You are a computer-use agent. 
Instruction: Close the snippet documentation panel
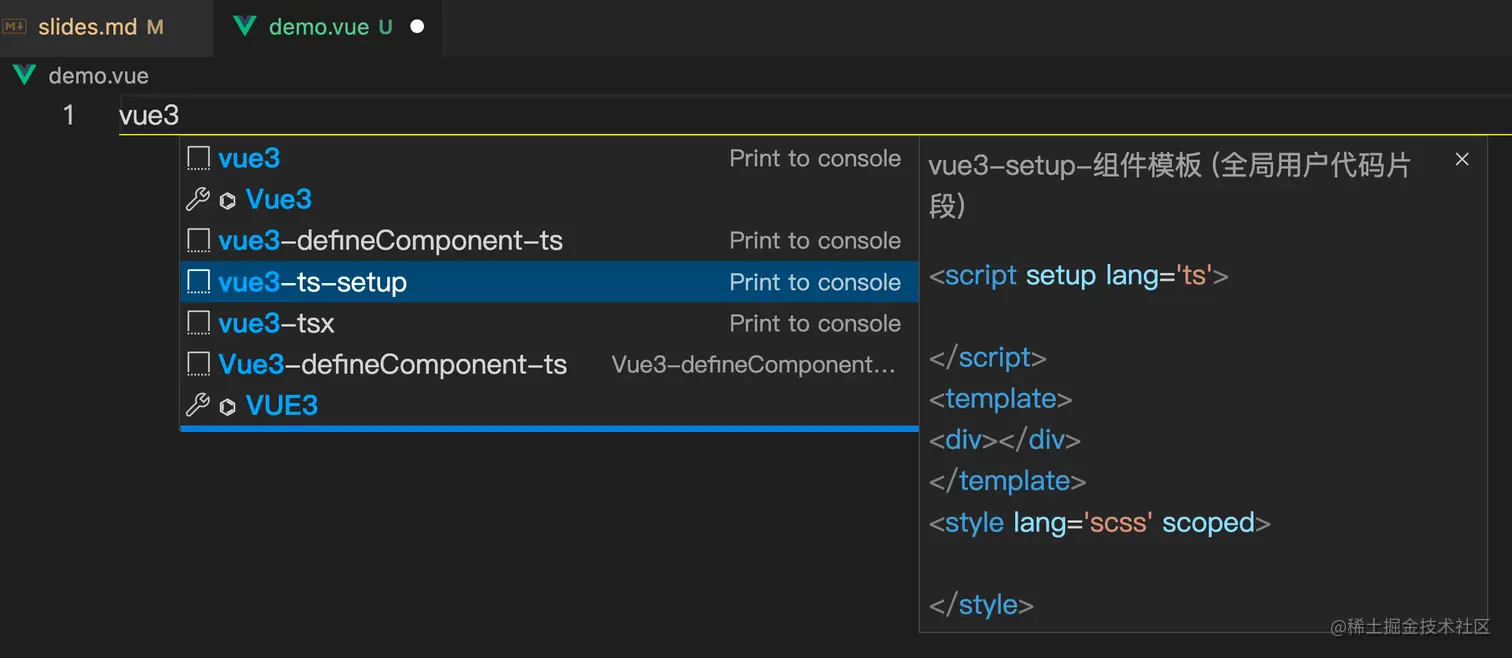pos(1462,159)
